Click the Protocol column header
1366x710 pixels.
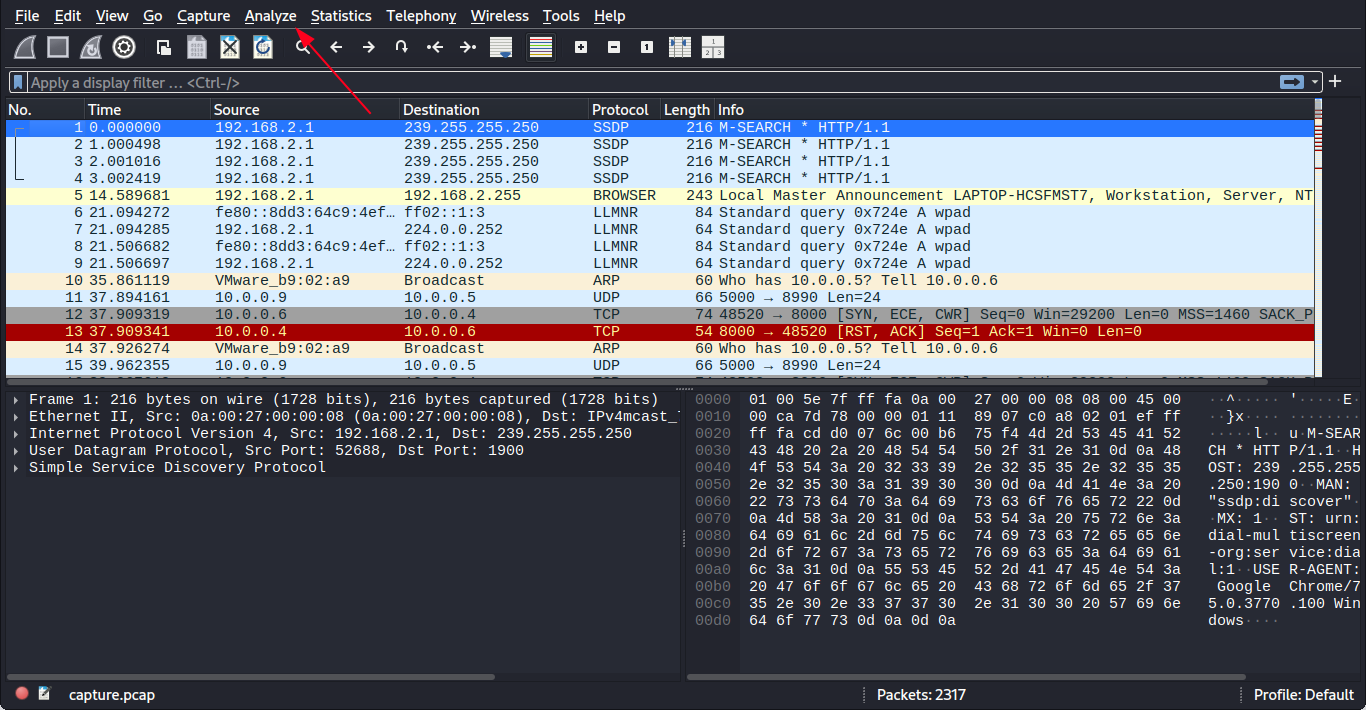tap(620, 110)
